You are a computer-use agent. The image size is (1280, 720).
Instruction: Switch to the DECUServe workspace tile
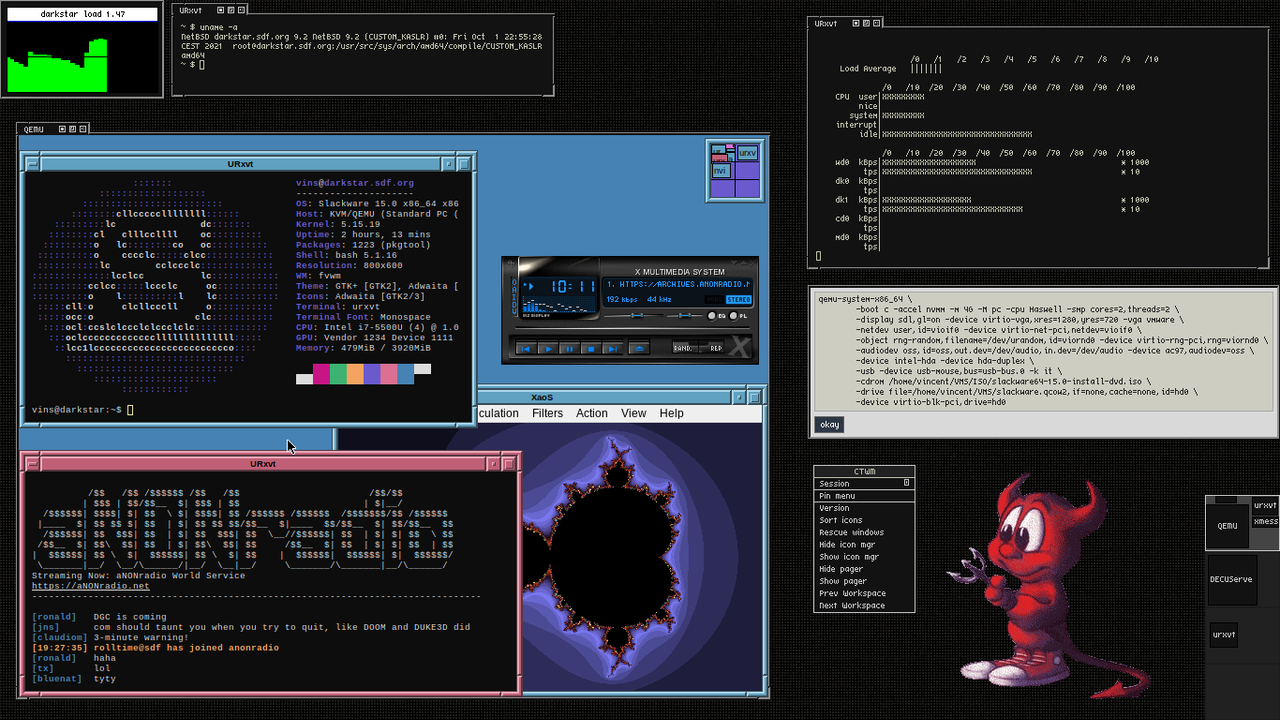(1232, 579)
